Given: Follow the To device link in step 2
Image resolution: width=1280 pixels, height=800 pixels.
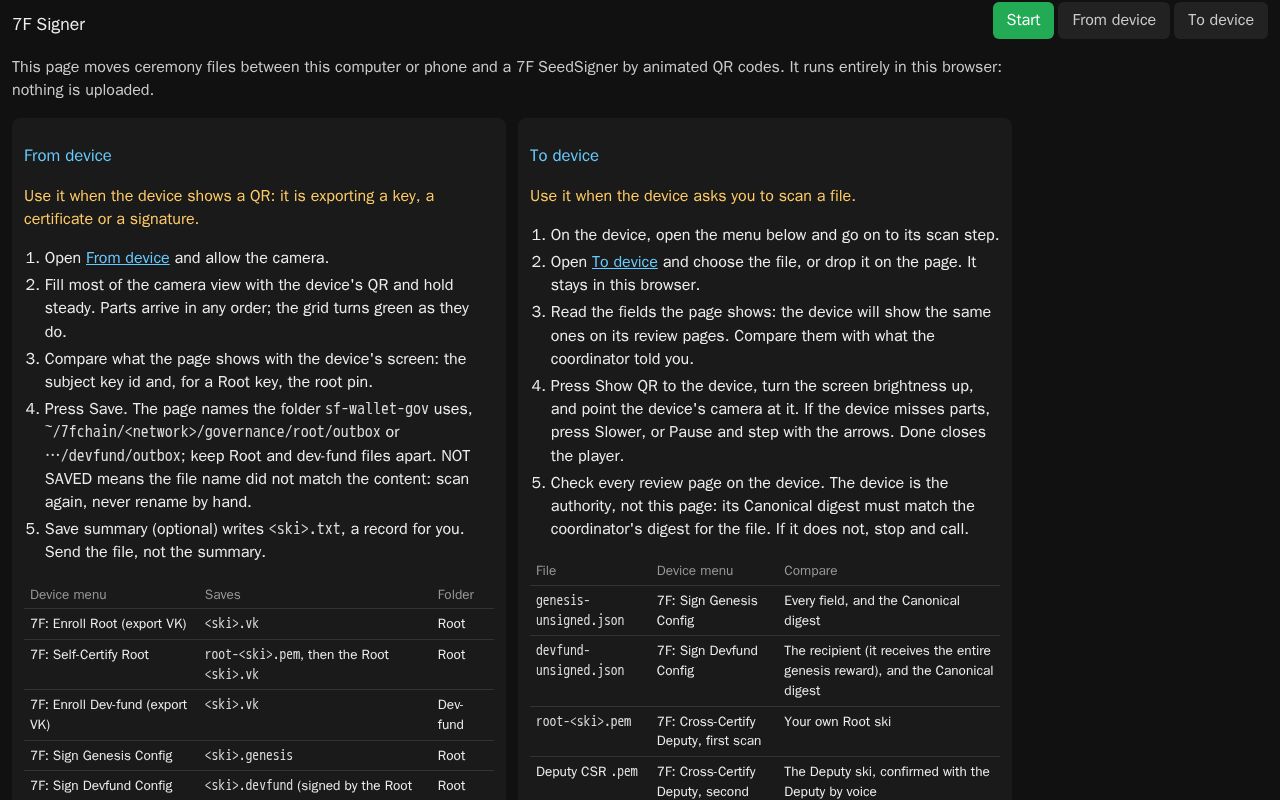Looking at the screenshot, I should click(x=625, y=262).
